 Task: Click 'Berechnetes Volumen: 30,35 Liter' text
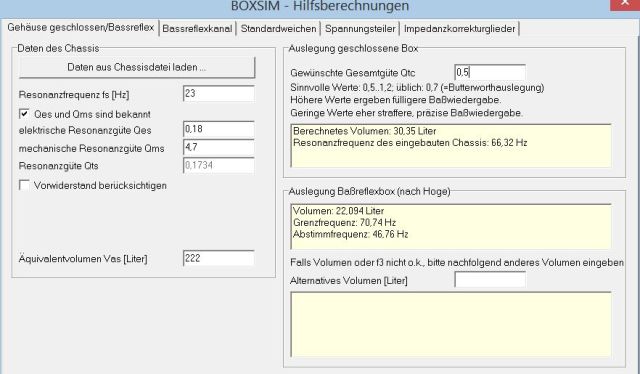tap(364, 131)
